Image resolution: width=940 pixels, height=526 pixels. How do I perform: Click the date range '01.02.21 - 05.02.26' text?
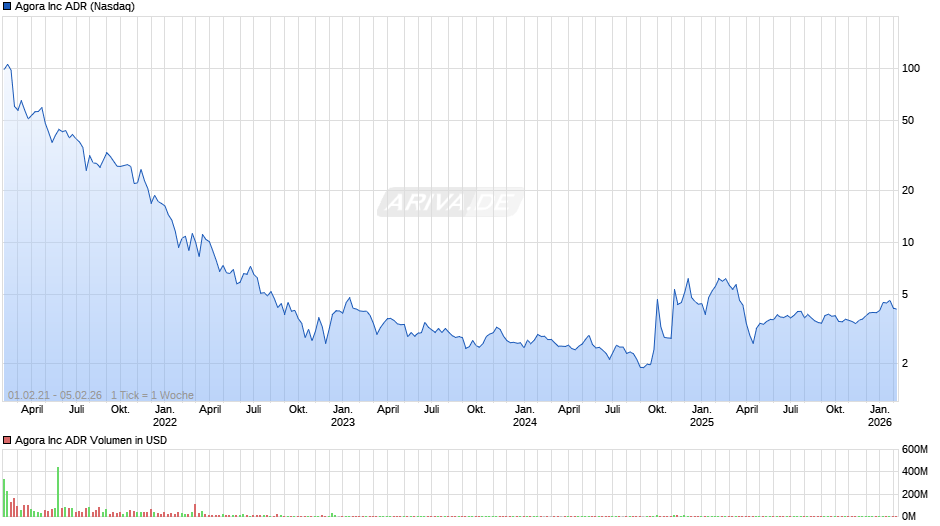coord(55,395)
